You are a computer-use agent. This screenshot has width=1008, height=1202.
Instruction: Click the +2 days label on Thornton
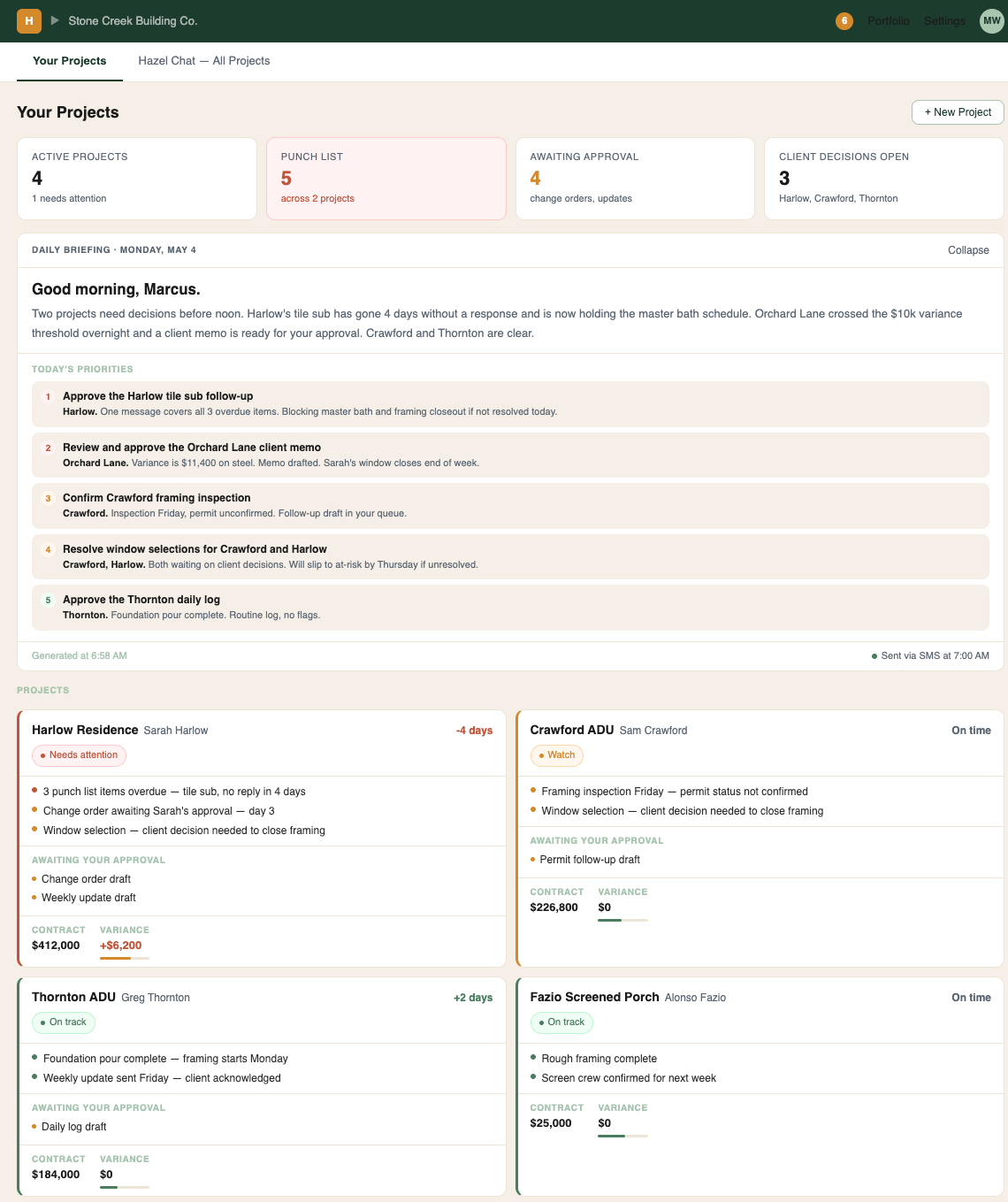coord(473,998)
